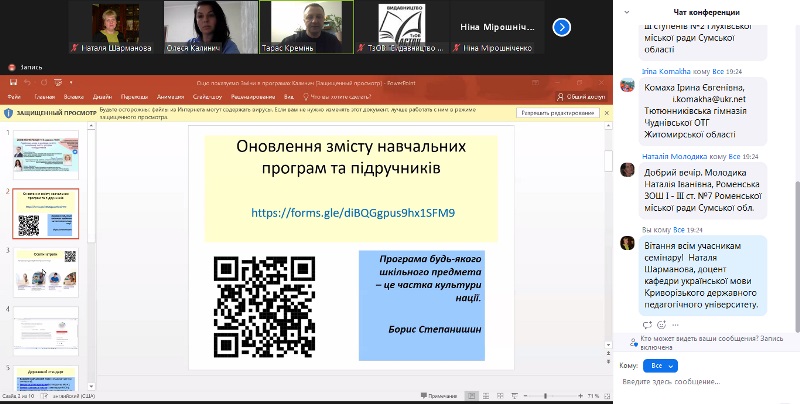Open the Вставка ribbon tab
The width and height of the screenshot is (800, 404).
74,97
